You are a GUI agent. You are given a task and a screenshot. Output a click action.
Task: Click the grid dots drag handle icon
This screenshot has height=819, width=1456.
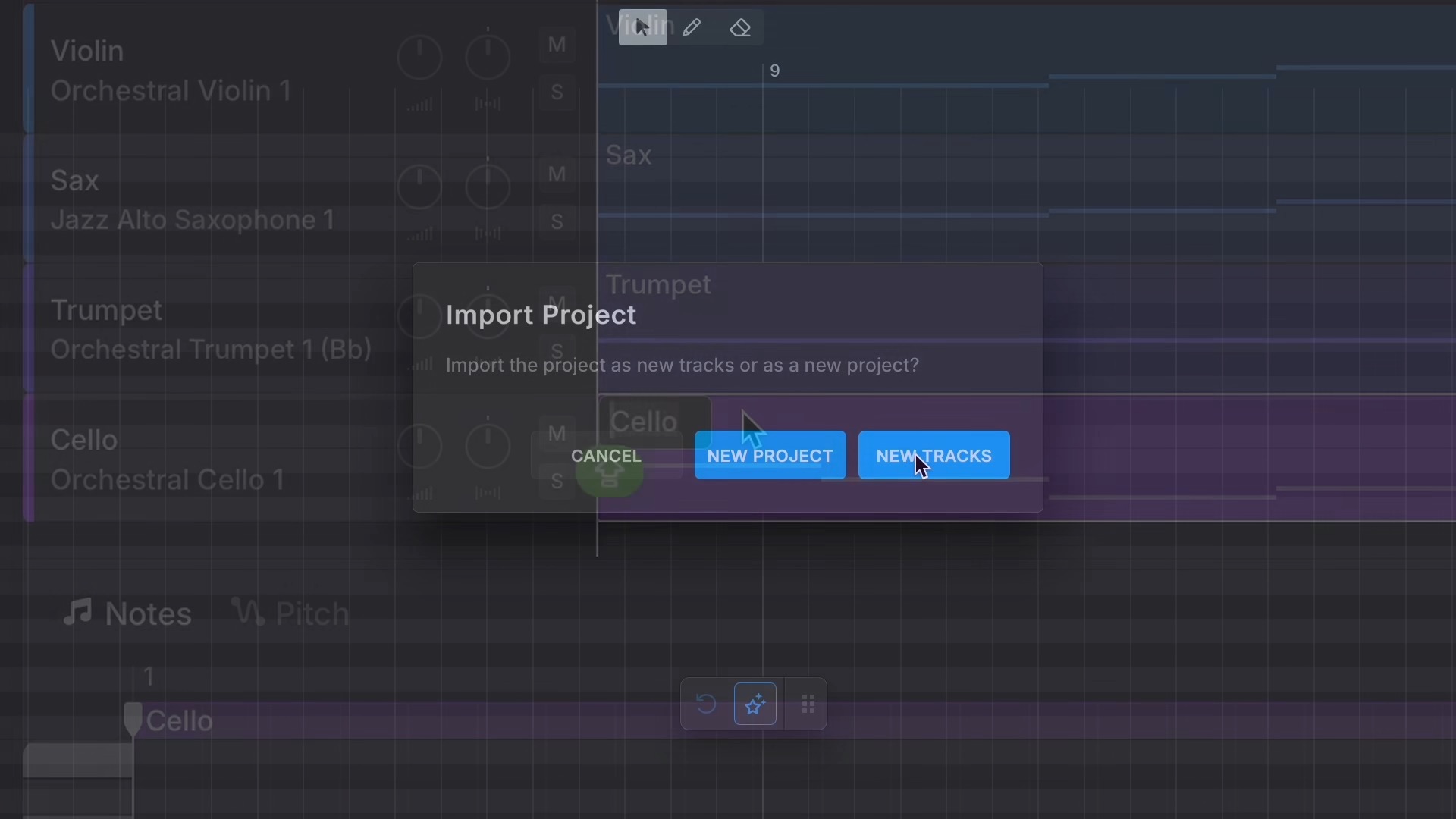808,704
